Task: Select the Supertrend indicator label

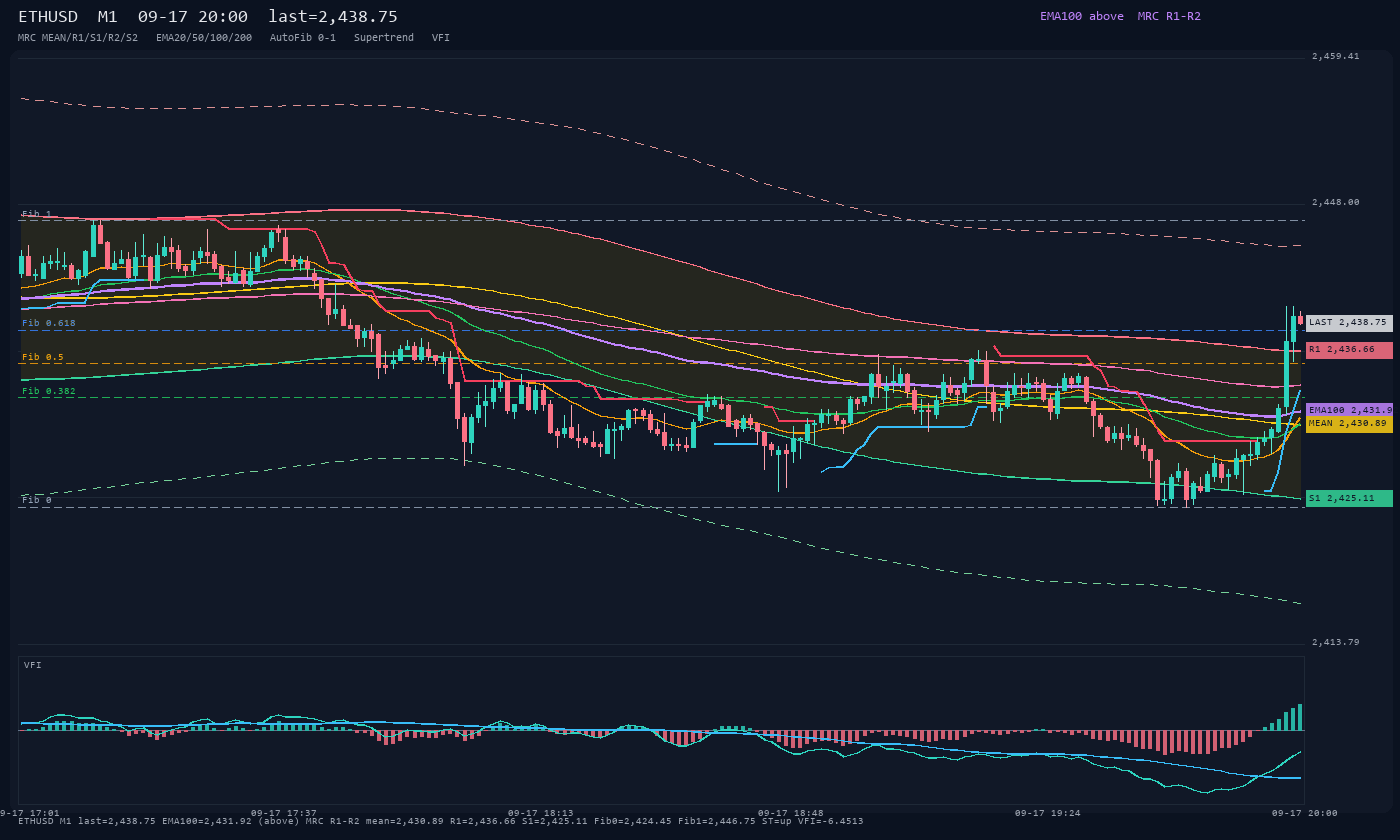Action: click(384, 38)
